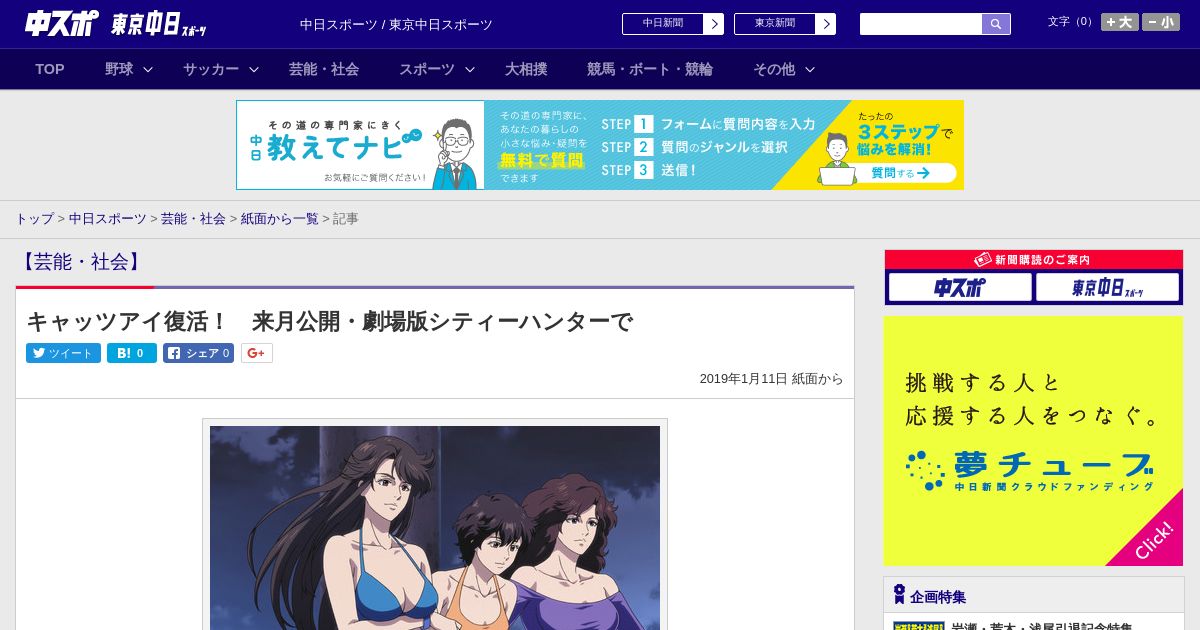Click the date text 2019年1月11日 紙面から

[x=771, y=379]
